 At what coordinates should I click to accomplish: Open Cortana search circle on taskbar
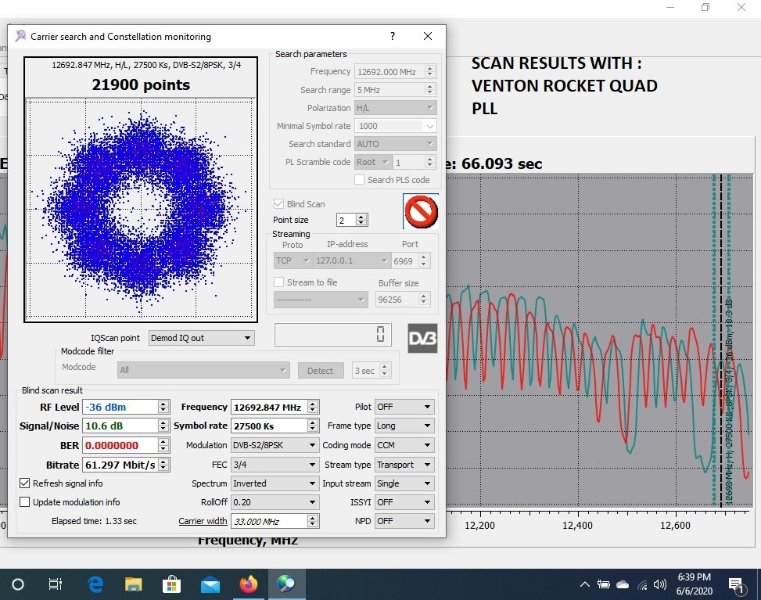18,584
